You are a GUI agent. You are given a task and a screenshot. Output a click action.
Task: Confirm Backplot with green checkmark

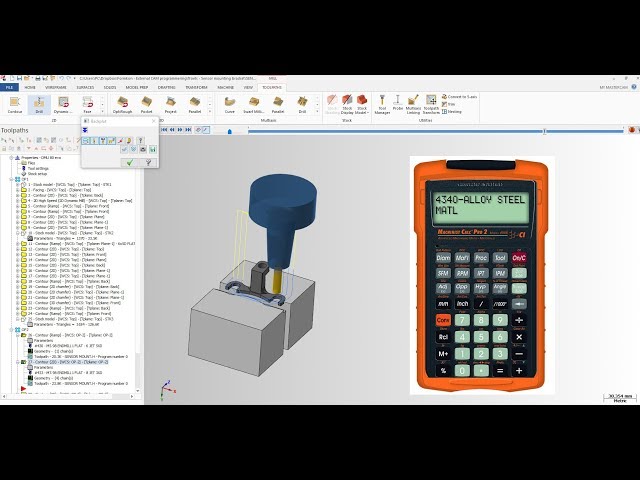(130, 162)
